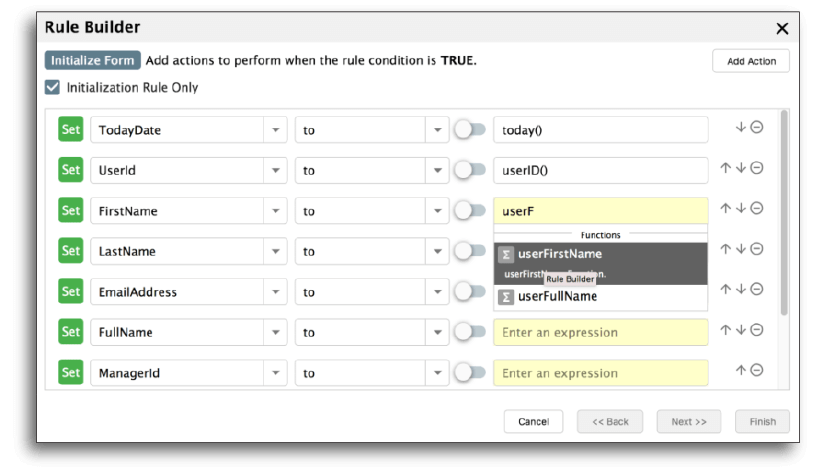Move UserId action down
Viewport: 816px width, 469px height.
pos(741,168)
